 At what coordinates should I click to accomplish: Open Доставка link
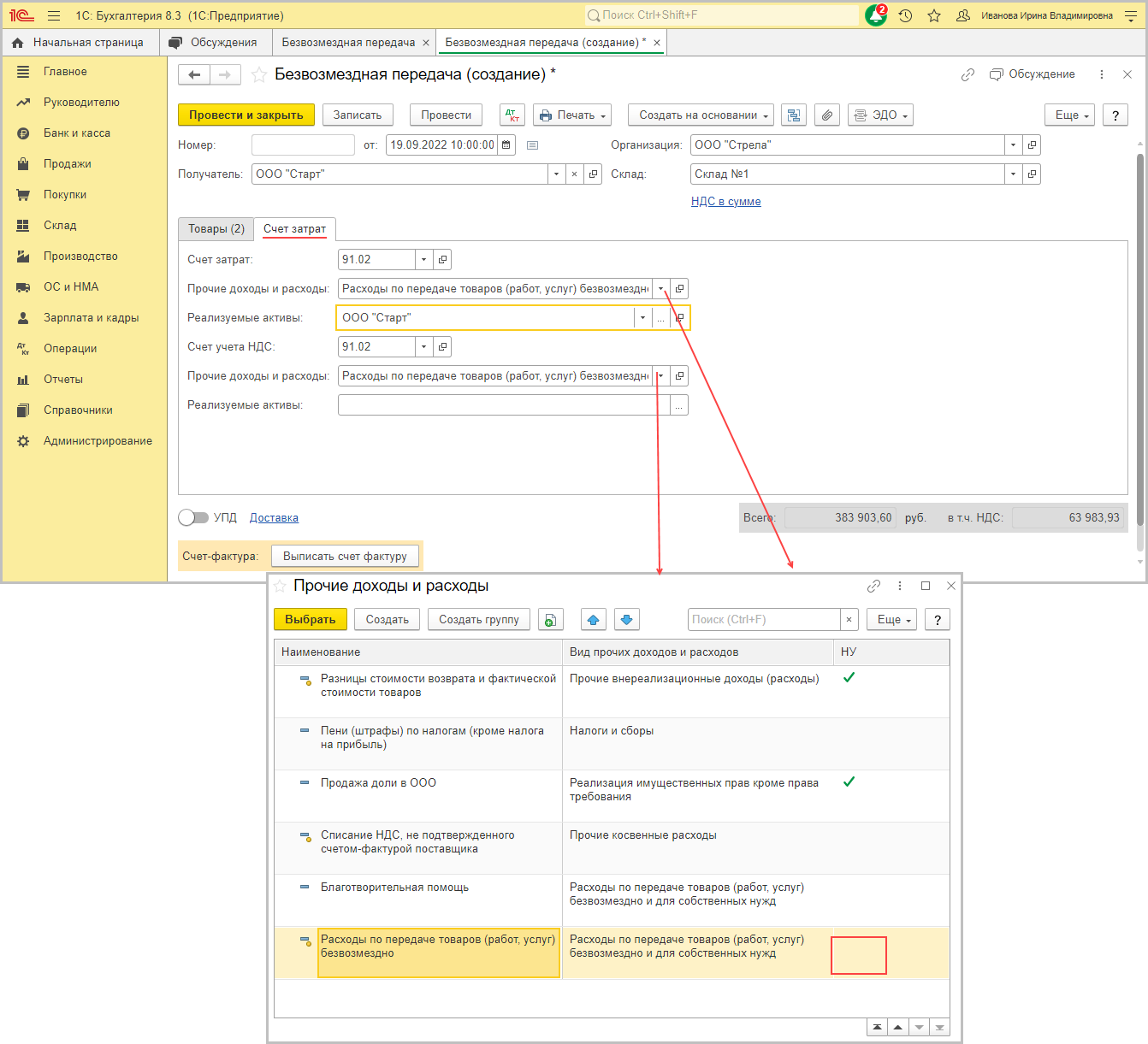click(x=274, y=518)
